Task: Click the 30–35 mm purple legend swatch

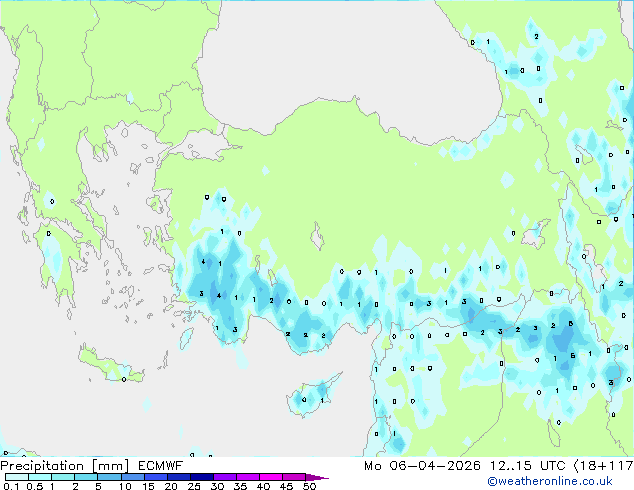Action: 225,477
